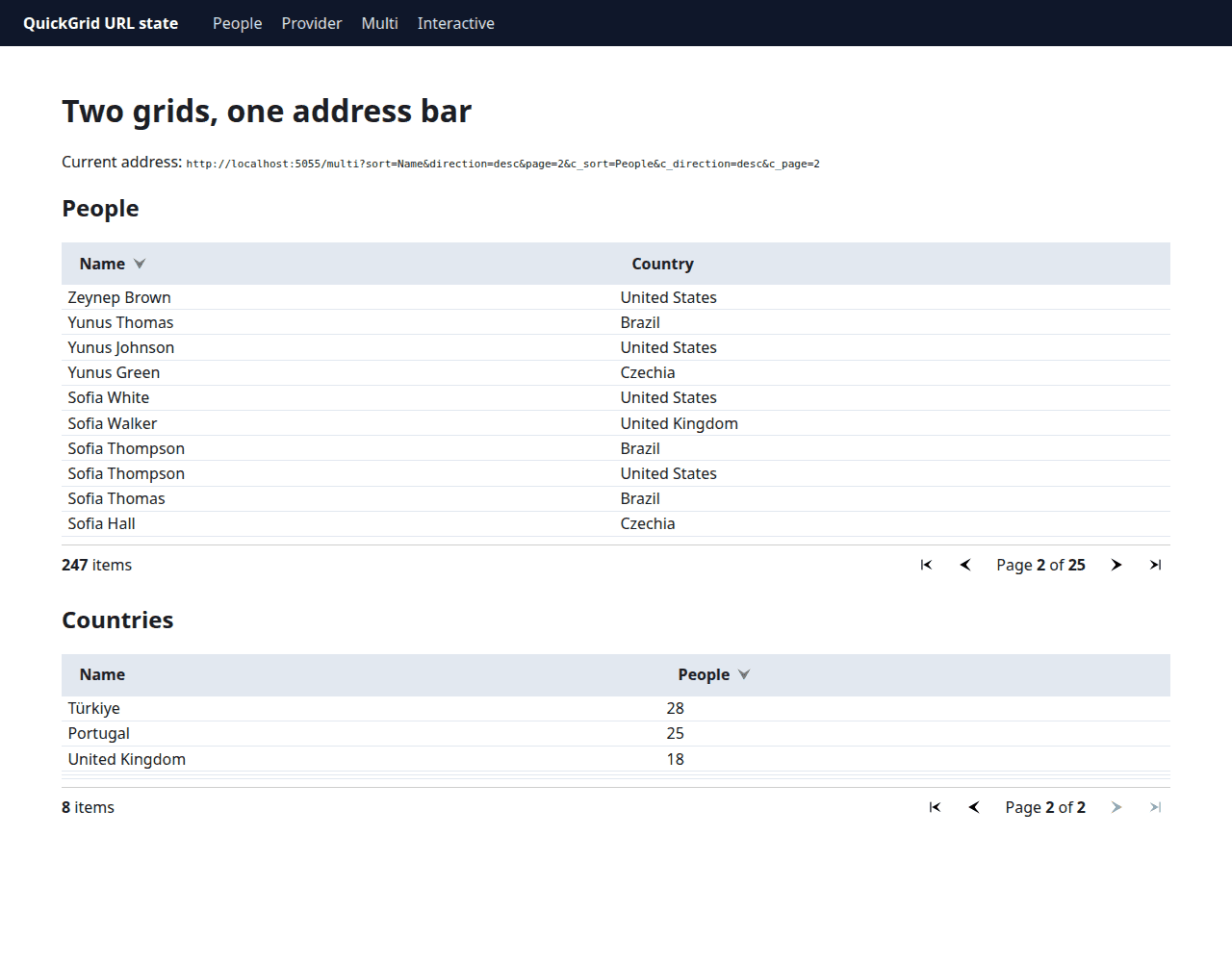
Task: Click the 8 items label
Action: click(88, 807)
